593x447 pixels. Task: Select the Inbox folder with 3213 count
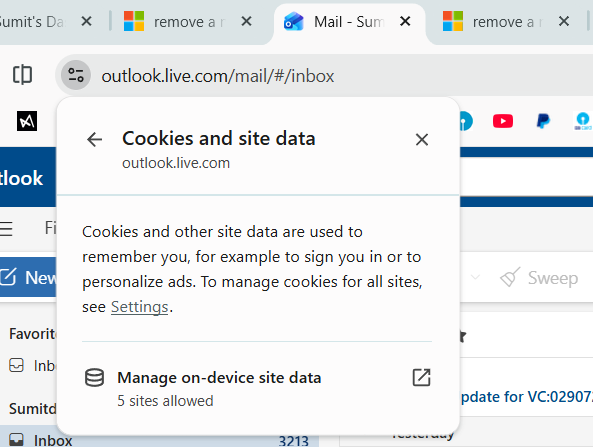coord(159,439)
